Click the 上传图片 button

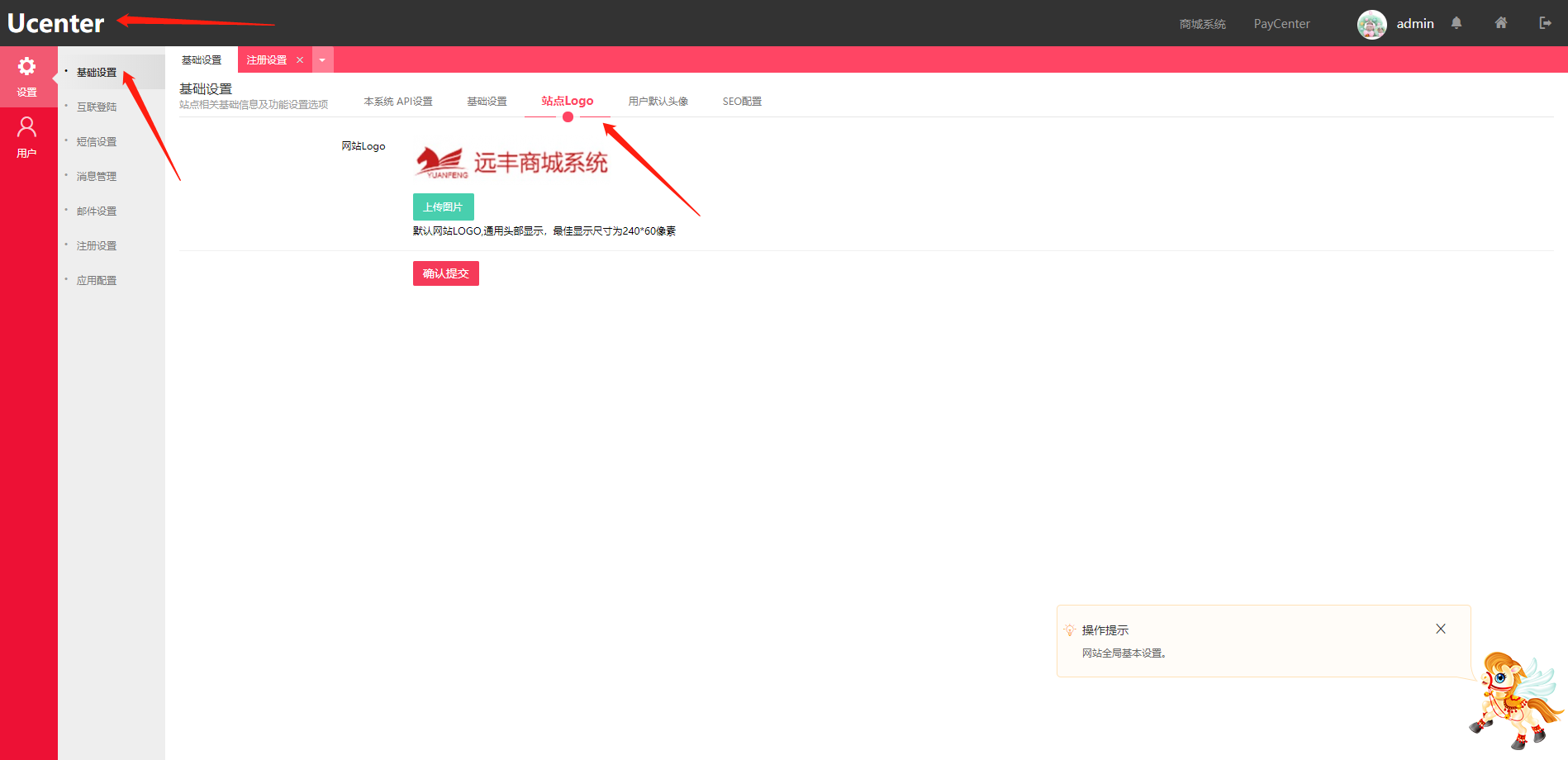(444, 207)
